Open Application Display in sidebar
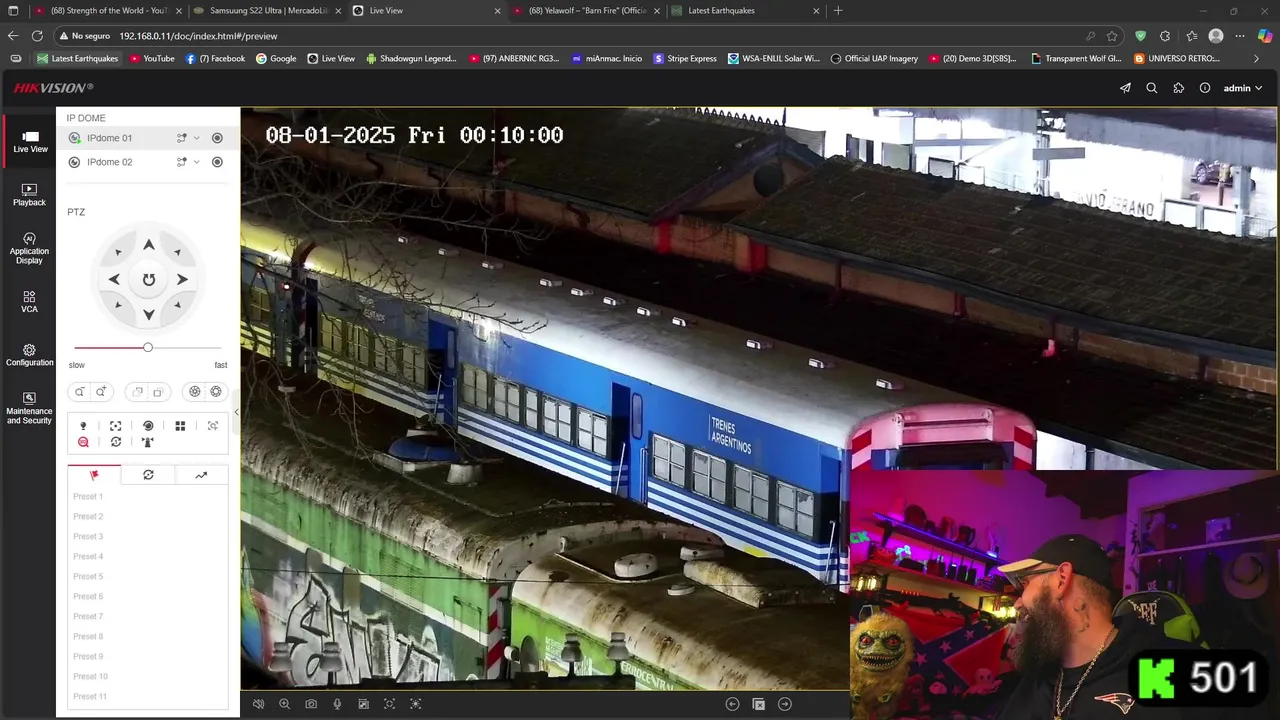Viewport: 1280px width, 720px height. (x=29, y=249)
